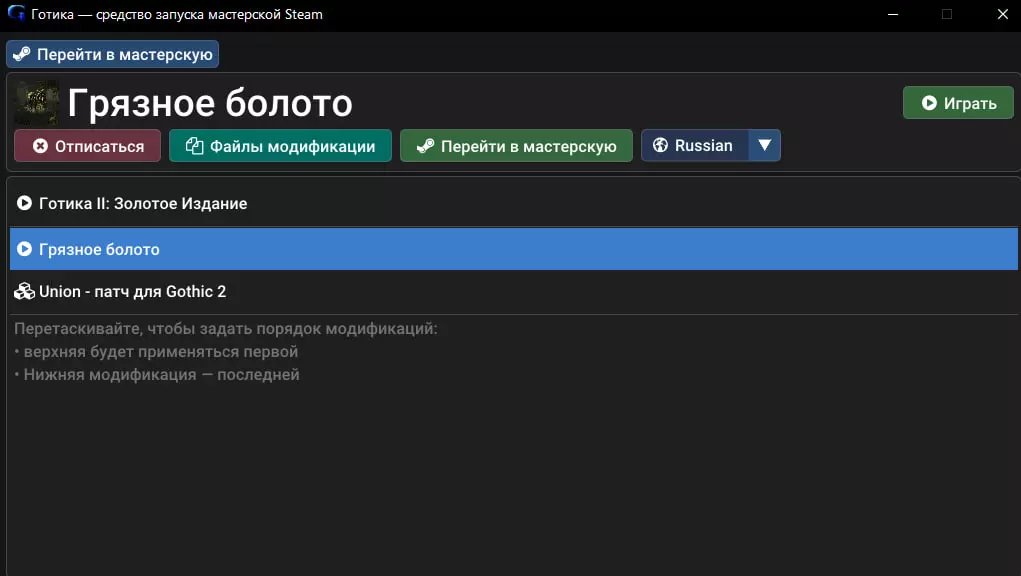The image size is (1021, 576).
Task: Click the top 'Перейти в мастерскую' button
Action: 112,54
